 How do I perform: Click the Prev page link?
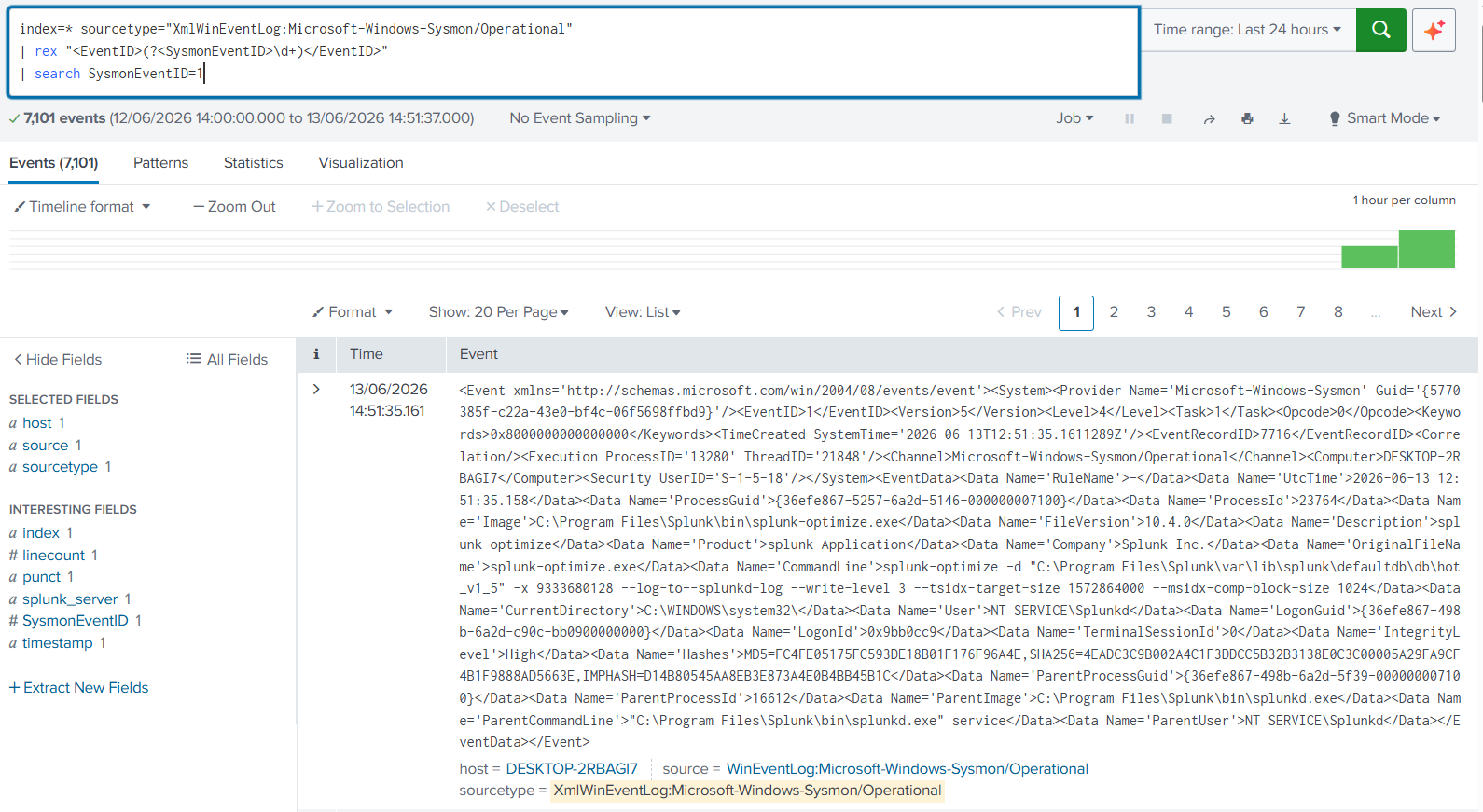click(1019, 312)
